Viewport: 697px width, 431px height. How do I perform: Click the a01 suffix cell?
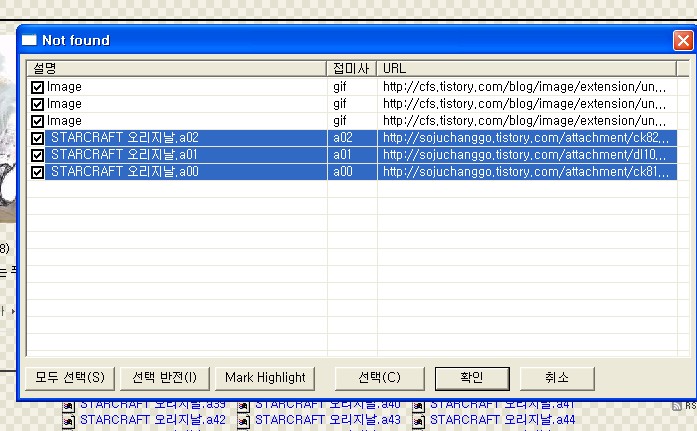pos(352,155)
